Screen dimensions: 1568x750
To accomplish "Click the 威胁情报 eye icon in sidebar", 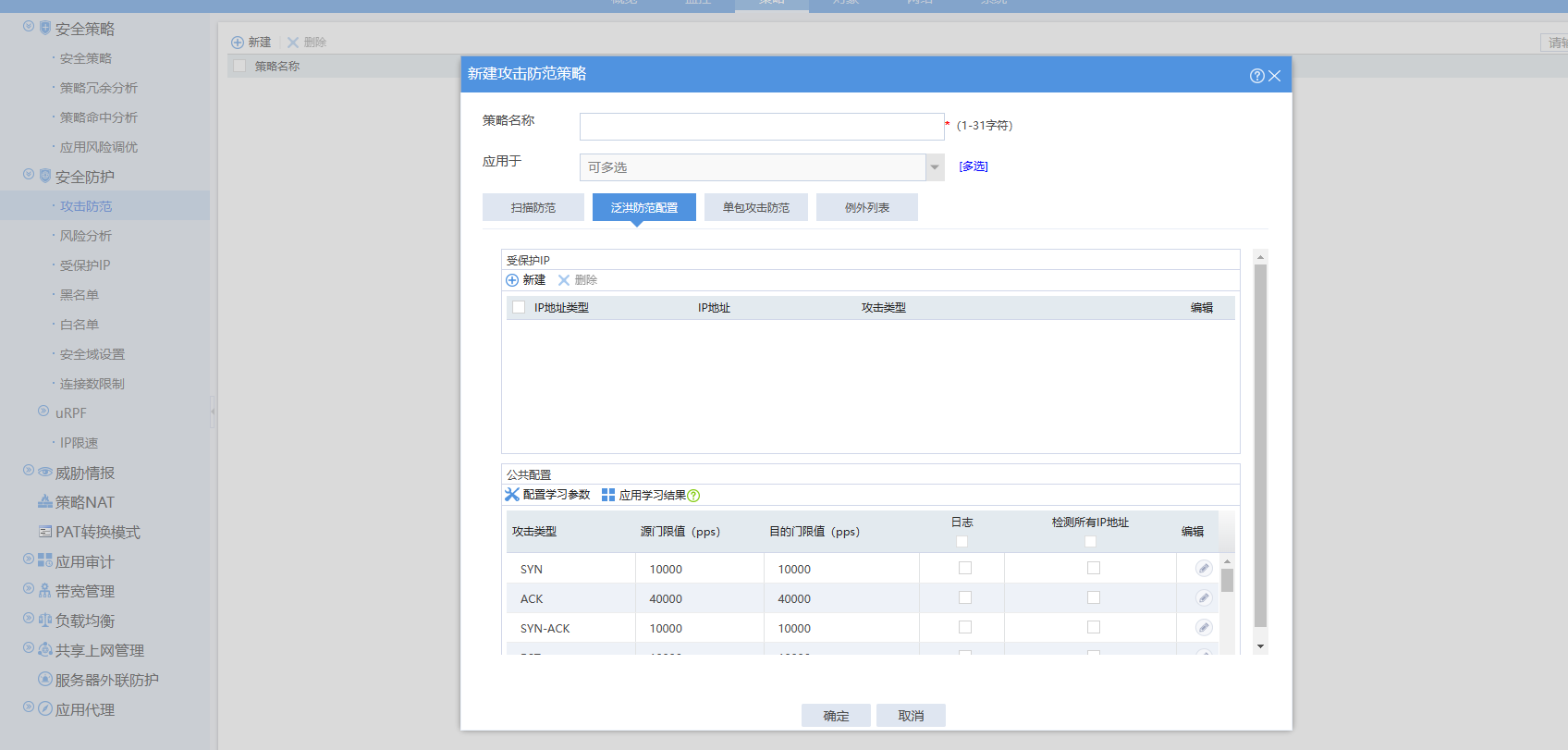I will [x=45, y=472].
